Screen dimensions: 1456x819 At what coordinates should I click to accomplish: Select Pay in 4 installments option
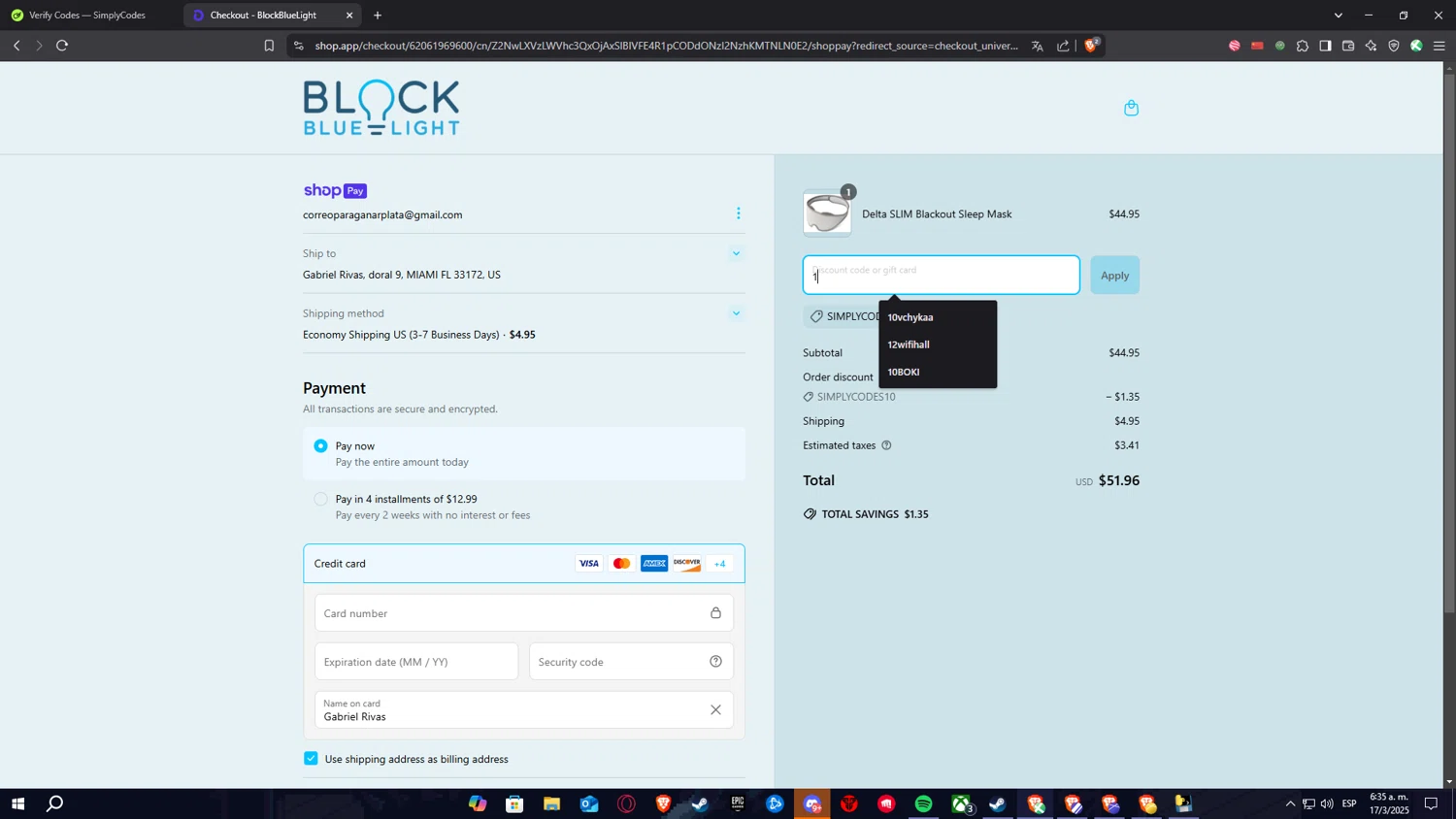[320, 499]
